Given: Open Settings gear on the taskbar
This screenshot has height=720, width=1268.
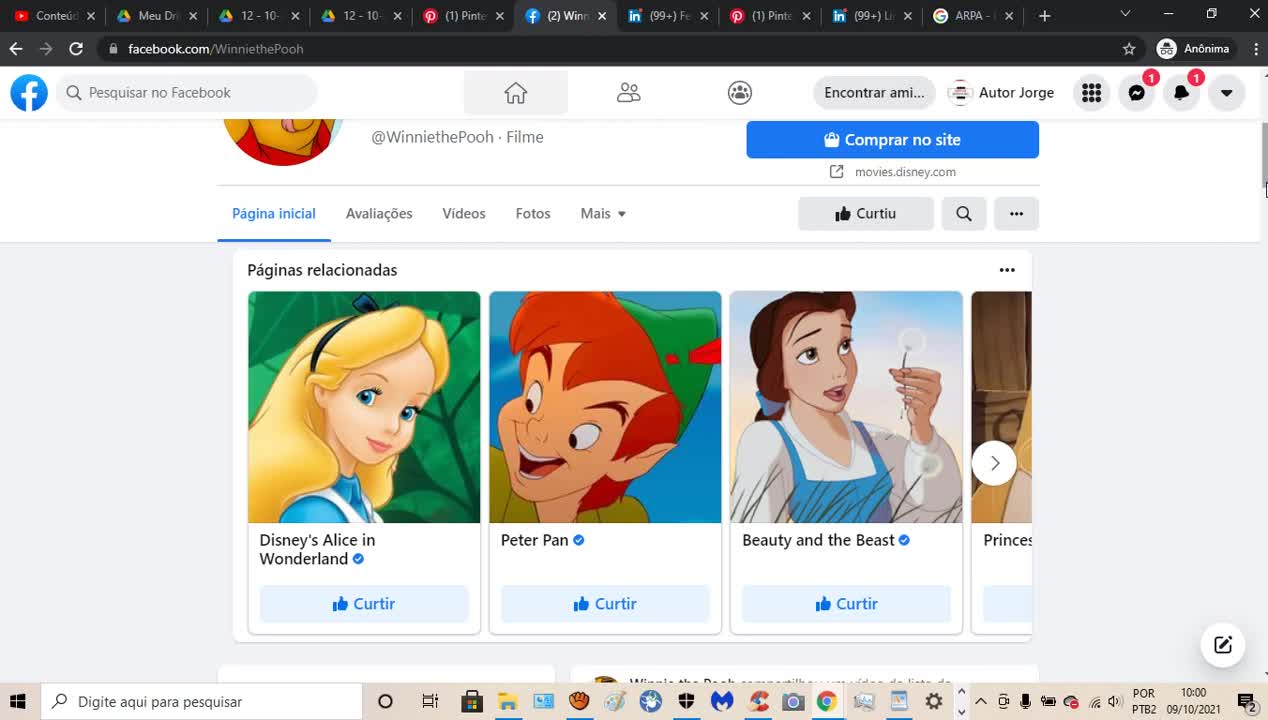Looking at the screenshot, I should pyautogui.click(x=934, y=702).
